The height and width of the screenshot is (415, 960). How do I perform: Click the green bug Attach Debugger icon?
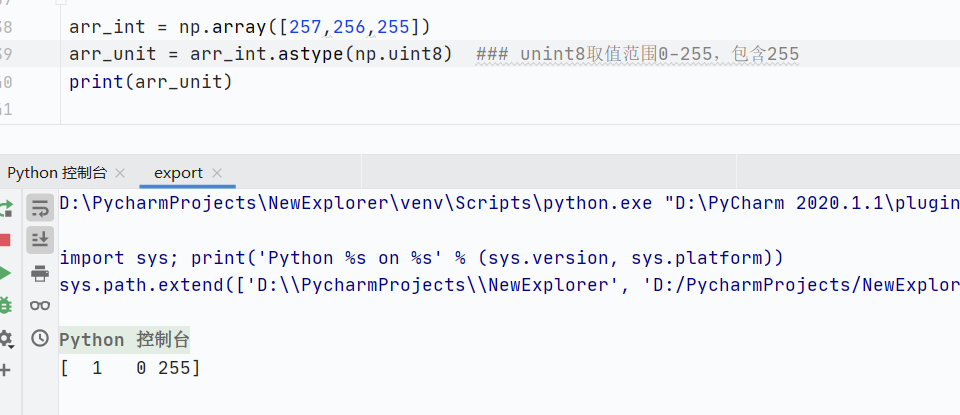tap(5, 305)
